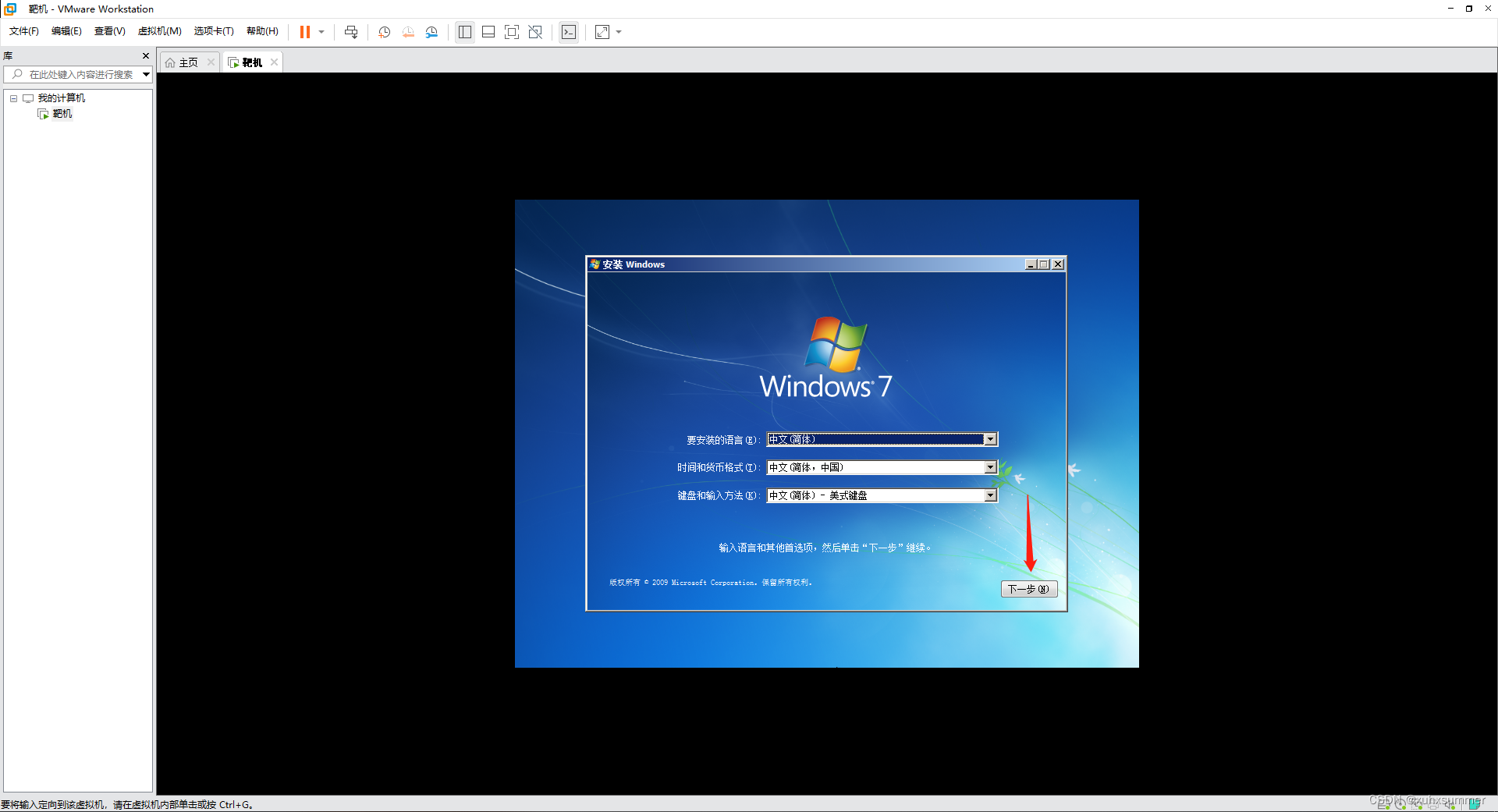
Task: Click the network adapter status icon
Action: (1417, 803)
